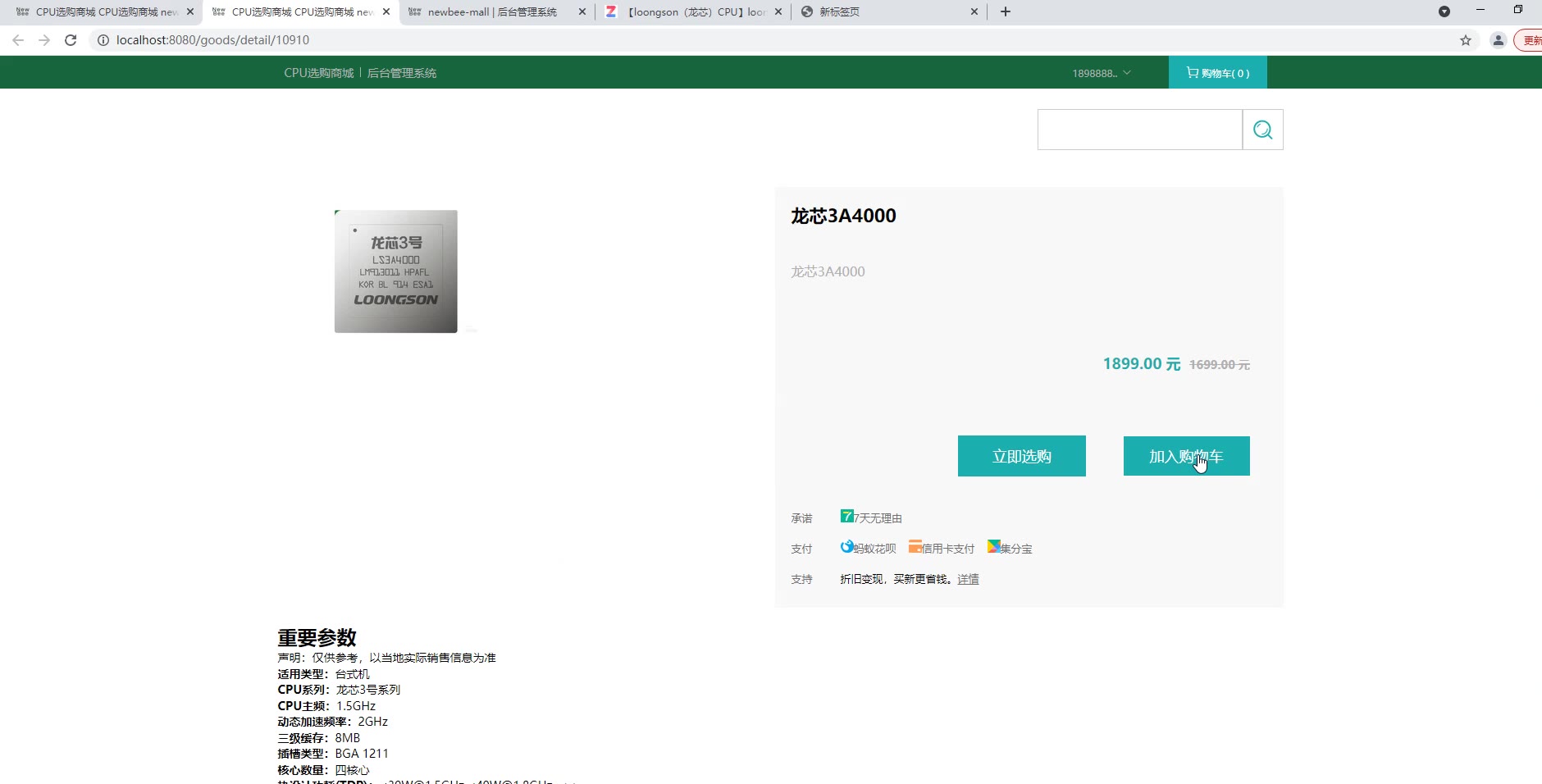Click the CPU主频: 1.5GHz line
Image resolution: width=1542 pixels, height=784 pixels.
[326, 705]
